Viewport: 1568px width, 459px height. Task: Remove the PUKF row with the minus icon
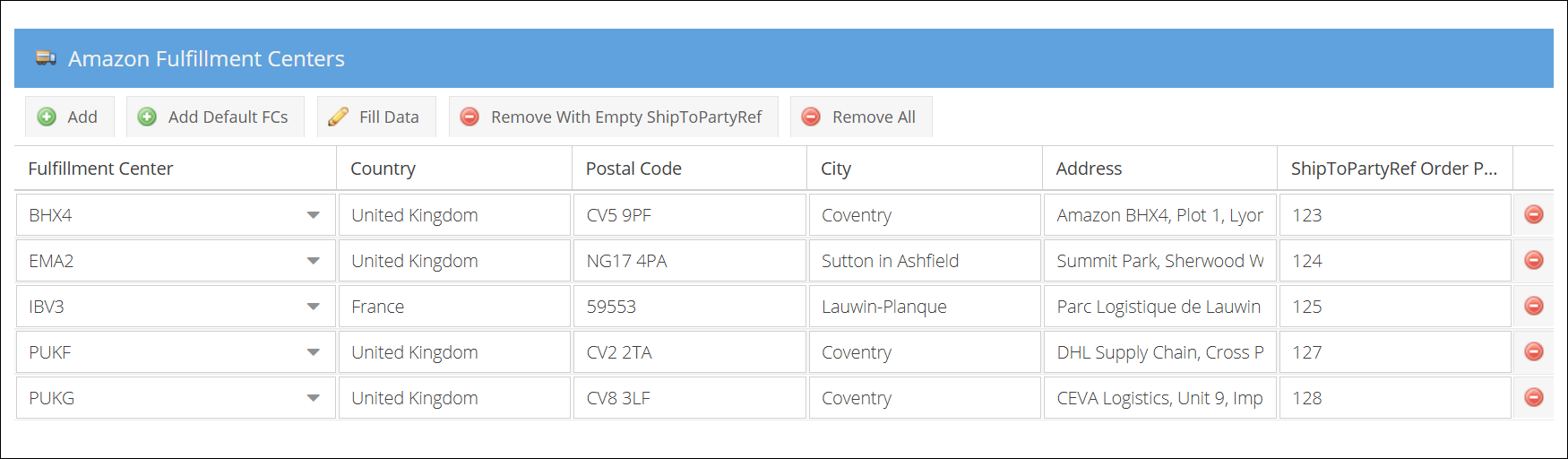pyautogui.click(x=1534, y=352)
